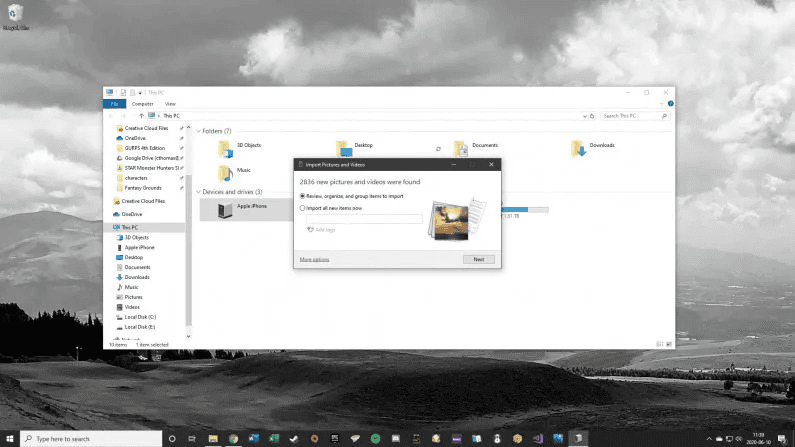Viewport: 795px width, 447px height.
Task: Click the blue Help question mark icon
Action: pos(669,103)
